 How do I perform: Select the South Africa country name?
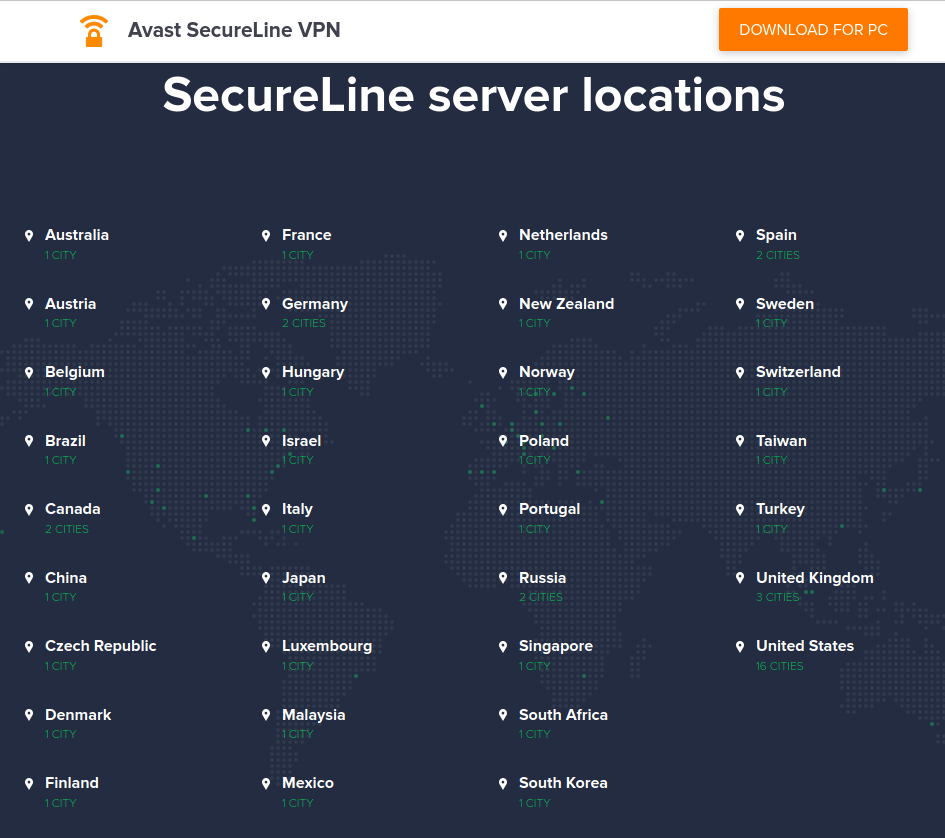coord(563,714)
